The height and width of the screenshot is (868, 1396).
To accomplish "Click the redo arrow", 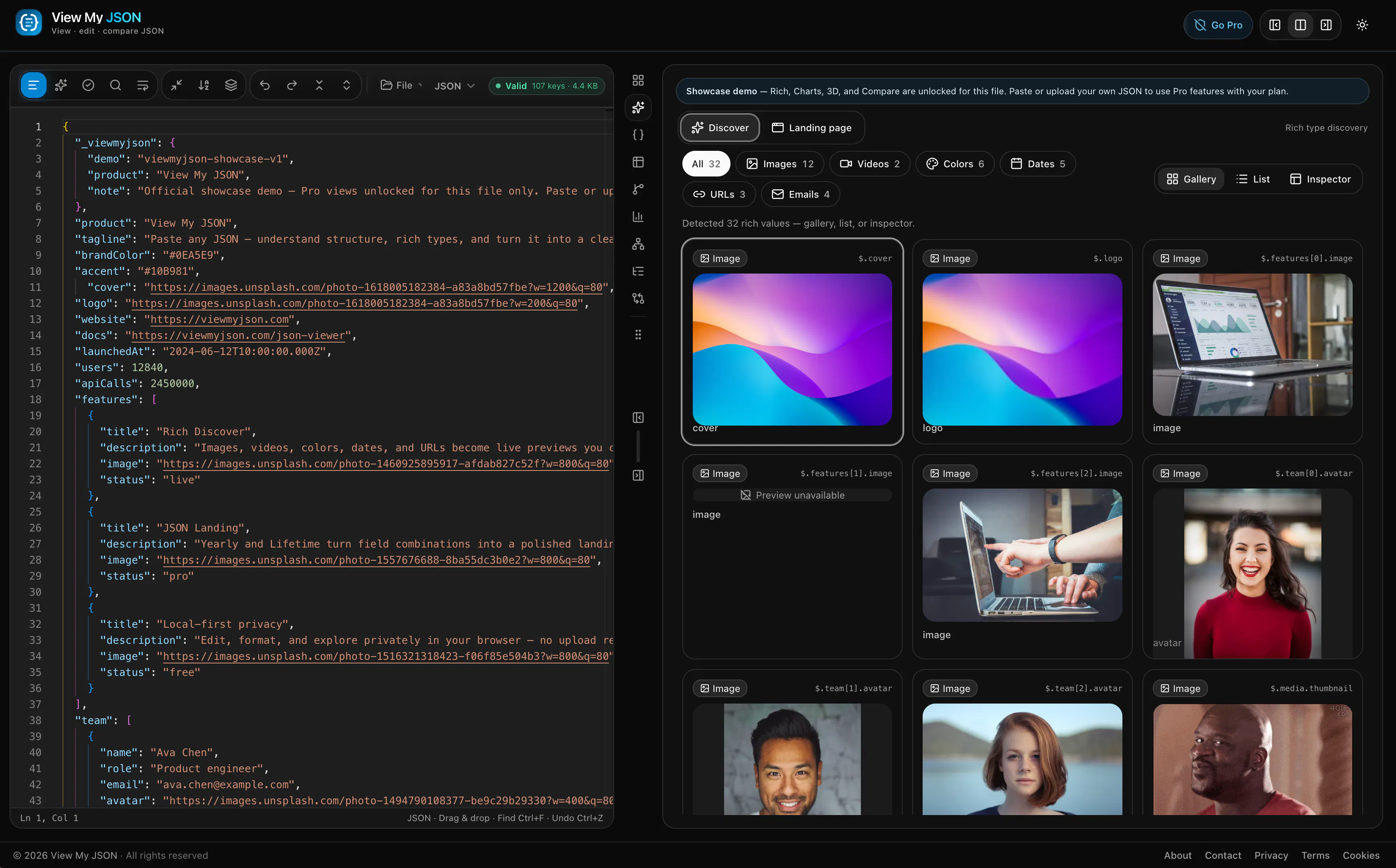I will [292, 85].
